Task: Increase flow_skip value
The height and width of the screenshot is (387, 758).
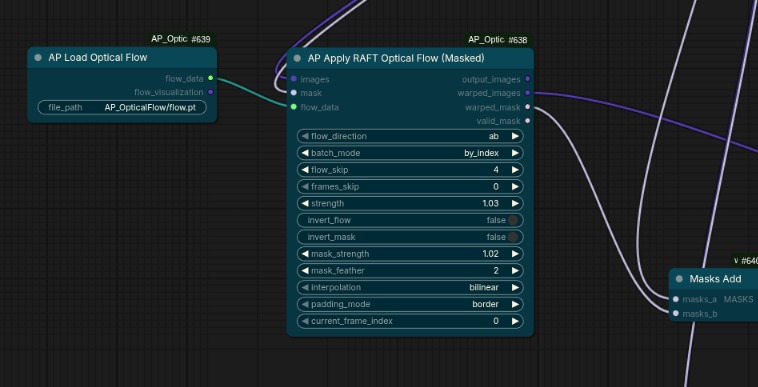Action: pyautogui.click(x=515, y=170)
